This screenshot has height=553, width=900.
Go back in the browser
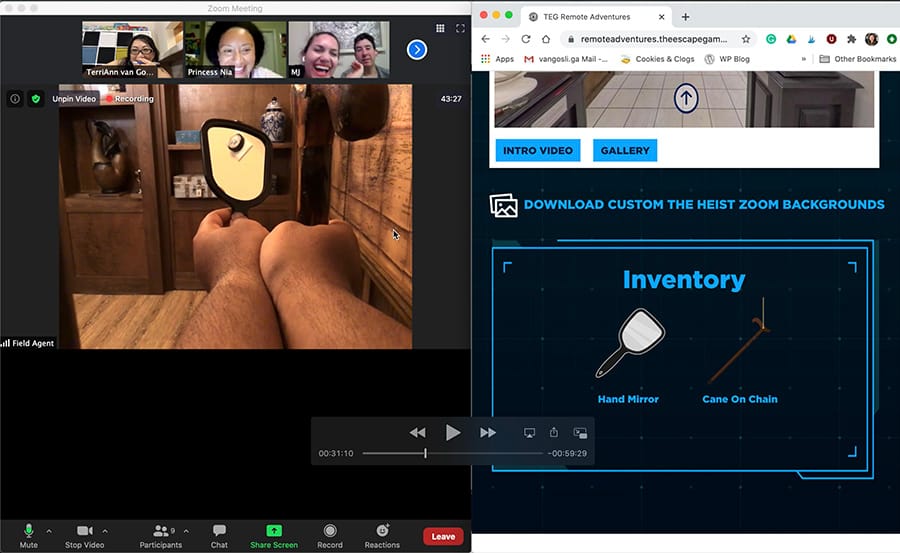tap(486, 39)
